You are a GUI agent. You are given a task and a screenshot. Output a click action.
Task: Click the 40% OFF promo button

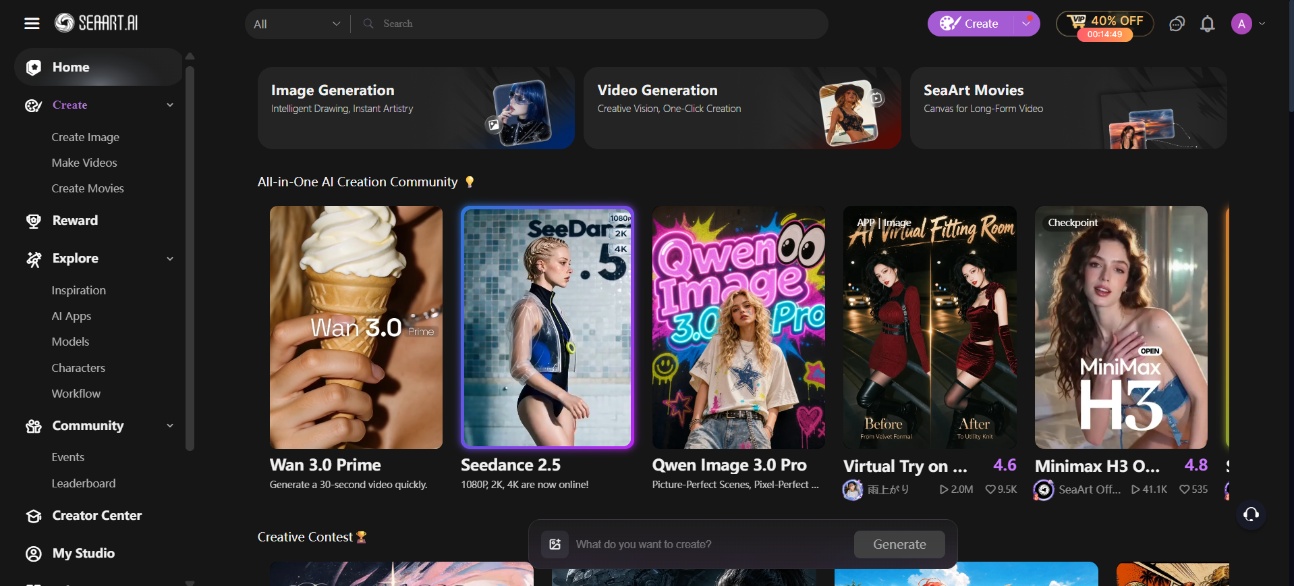coord(1105,23)
